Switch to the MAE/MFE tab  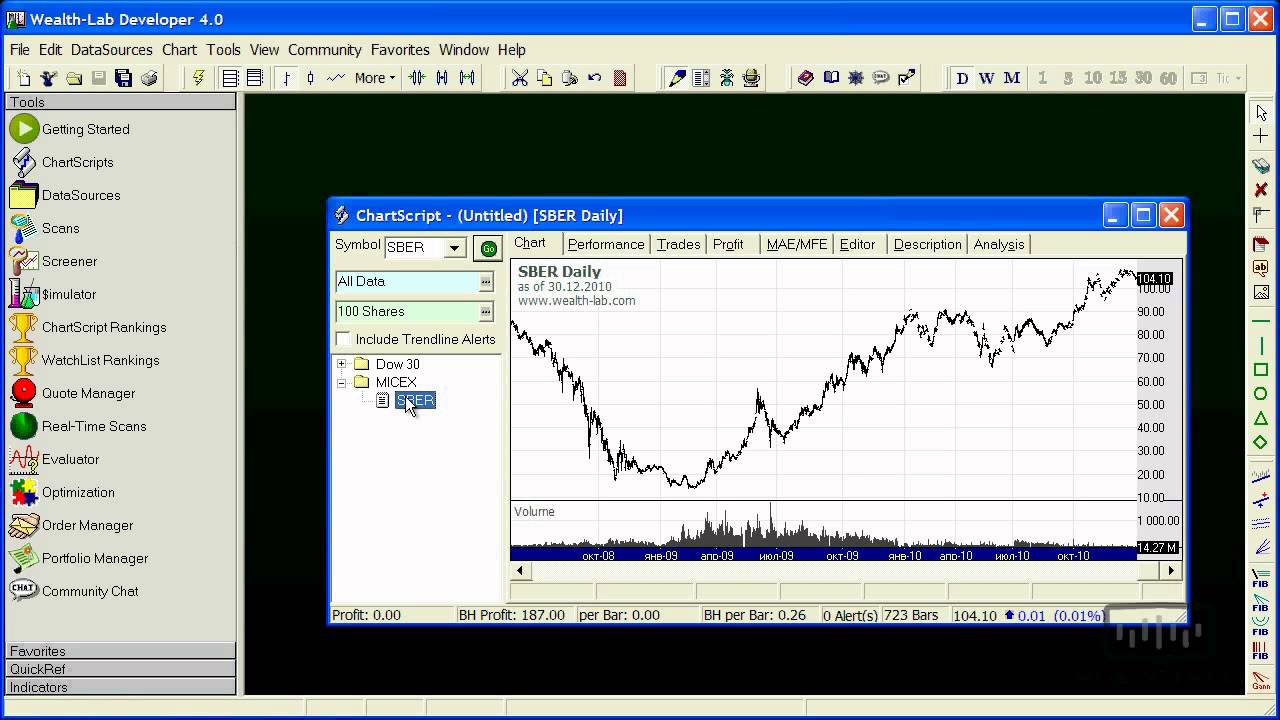coord(796,244)
